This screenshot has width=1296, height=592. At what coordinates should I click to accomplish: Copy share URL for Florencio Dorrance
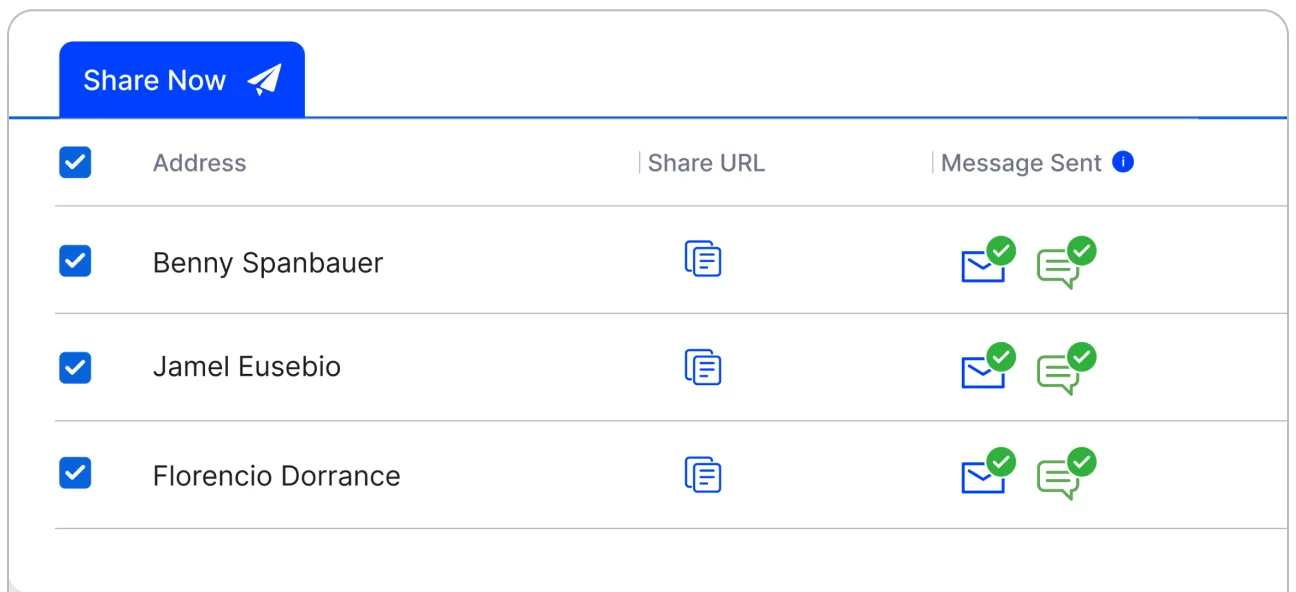[703, 474]
